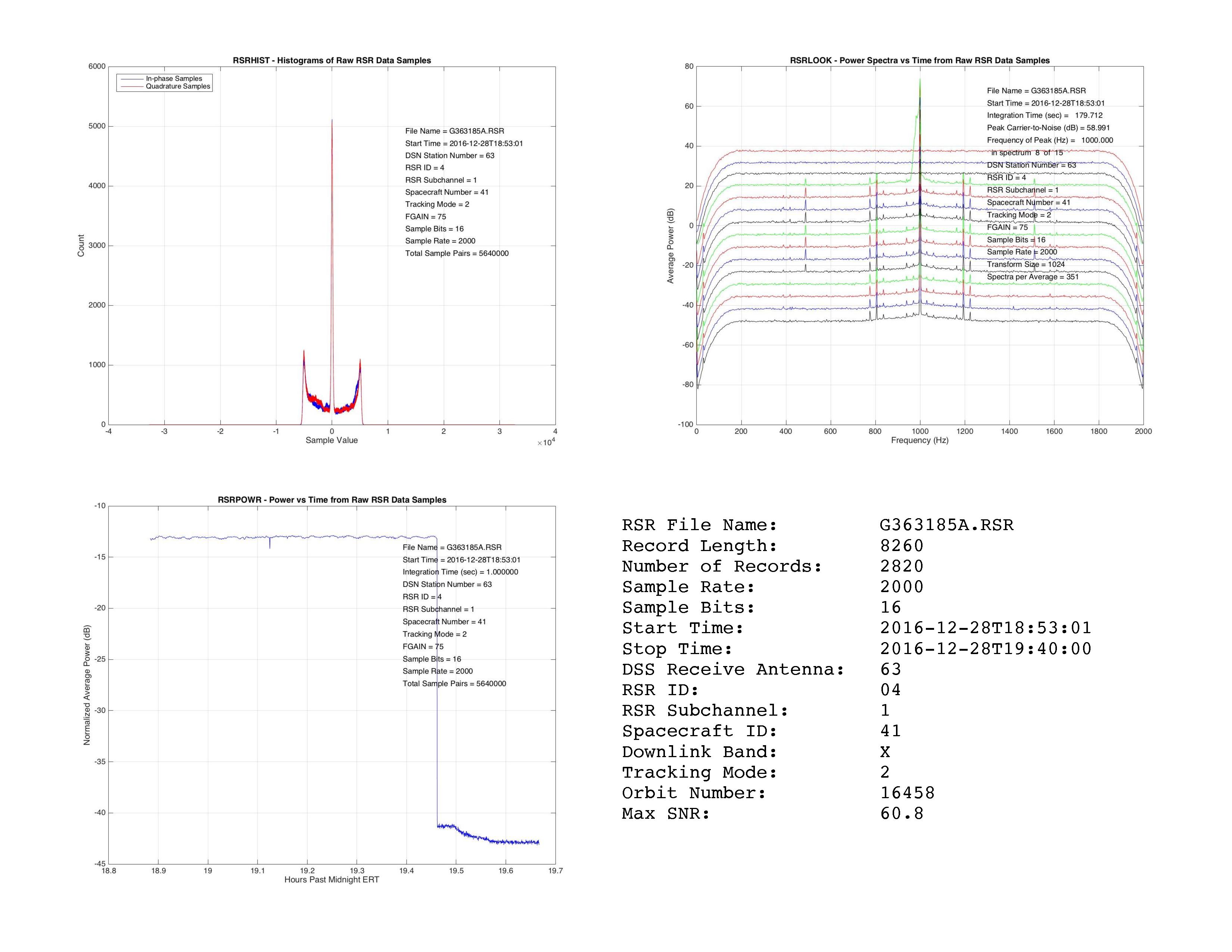Click the RSRHIST histogram plot title

332,60
